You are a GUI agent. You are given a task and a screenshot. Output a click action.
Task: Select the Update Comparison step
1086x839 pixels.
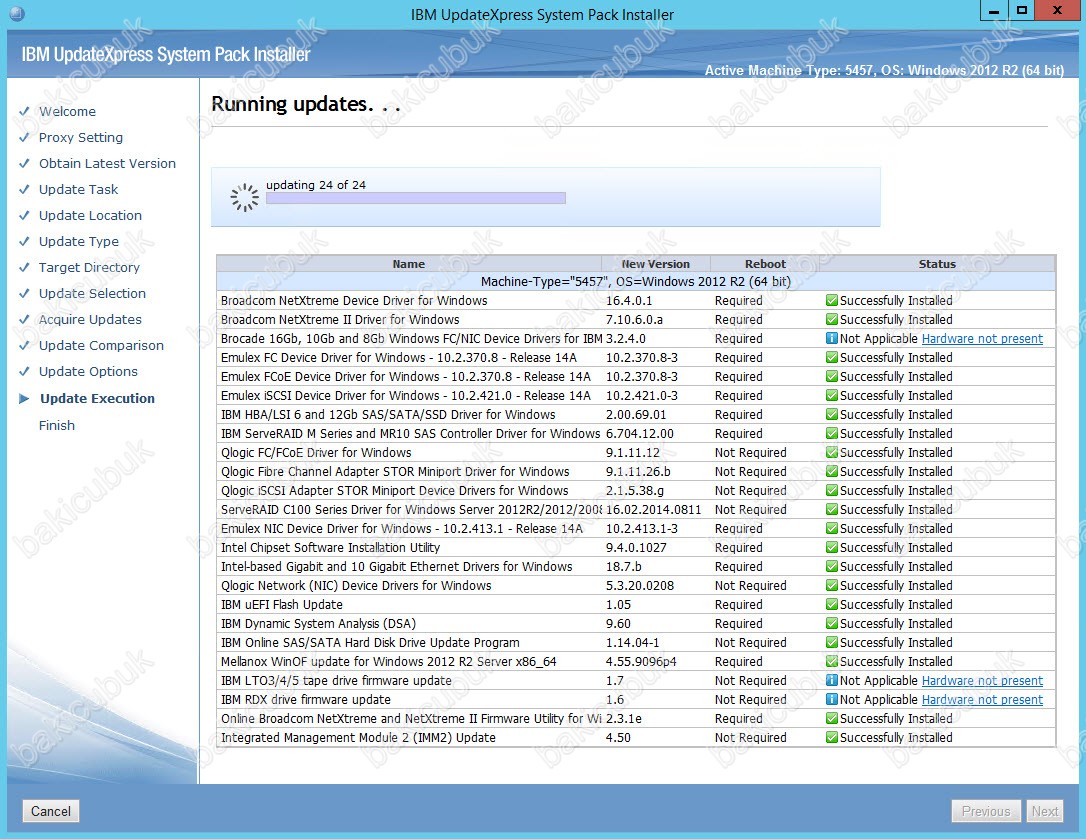[101, 345]
